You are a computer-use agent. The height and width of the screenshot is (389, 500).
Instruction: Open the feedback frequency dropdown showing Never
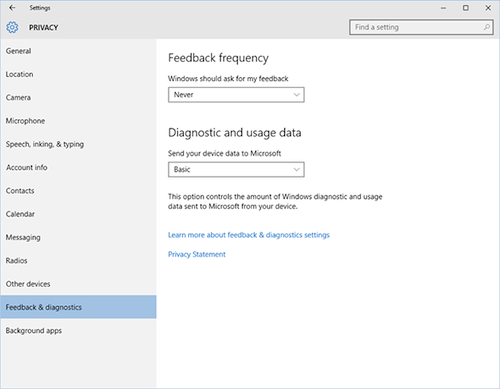coord(236,95)
